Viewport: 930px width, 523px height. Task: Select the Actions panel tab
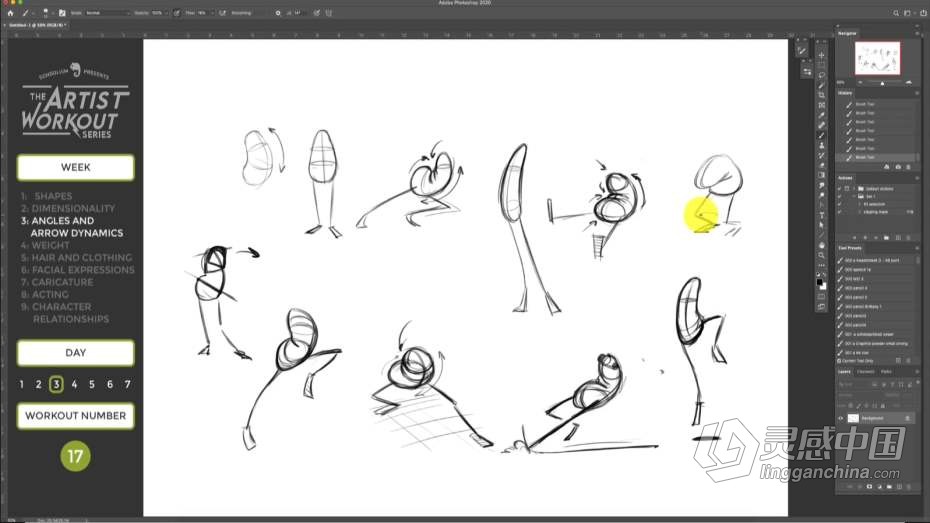[x=845, y=178]
